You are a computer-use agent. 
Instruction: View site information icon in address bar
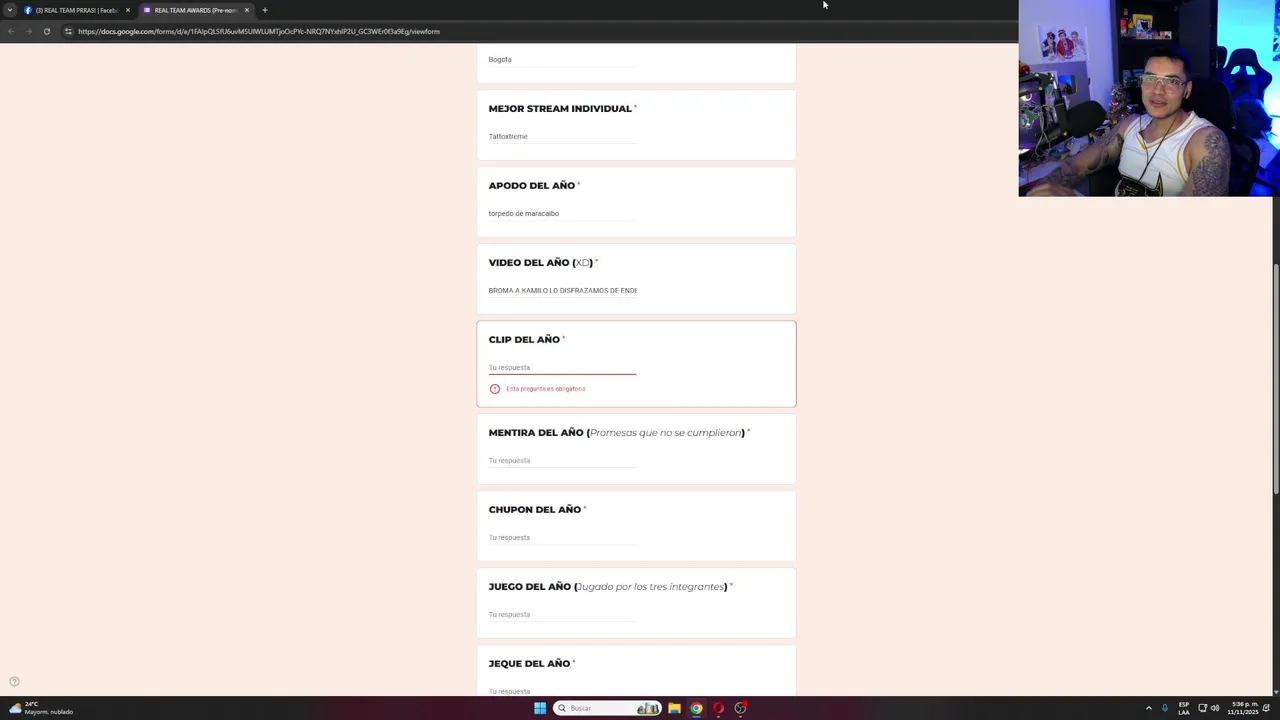pos(68,31)
